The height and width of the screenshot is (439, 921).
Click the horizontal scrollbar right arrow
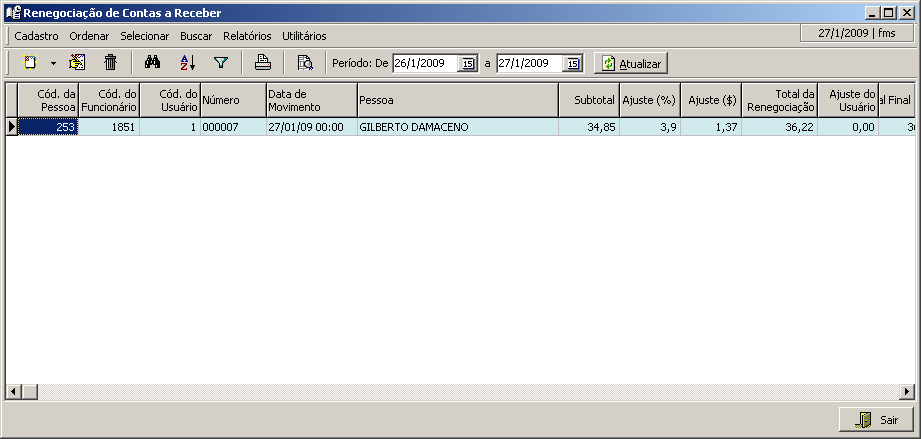pos(906,391)
